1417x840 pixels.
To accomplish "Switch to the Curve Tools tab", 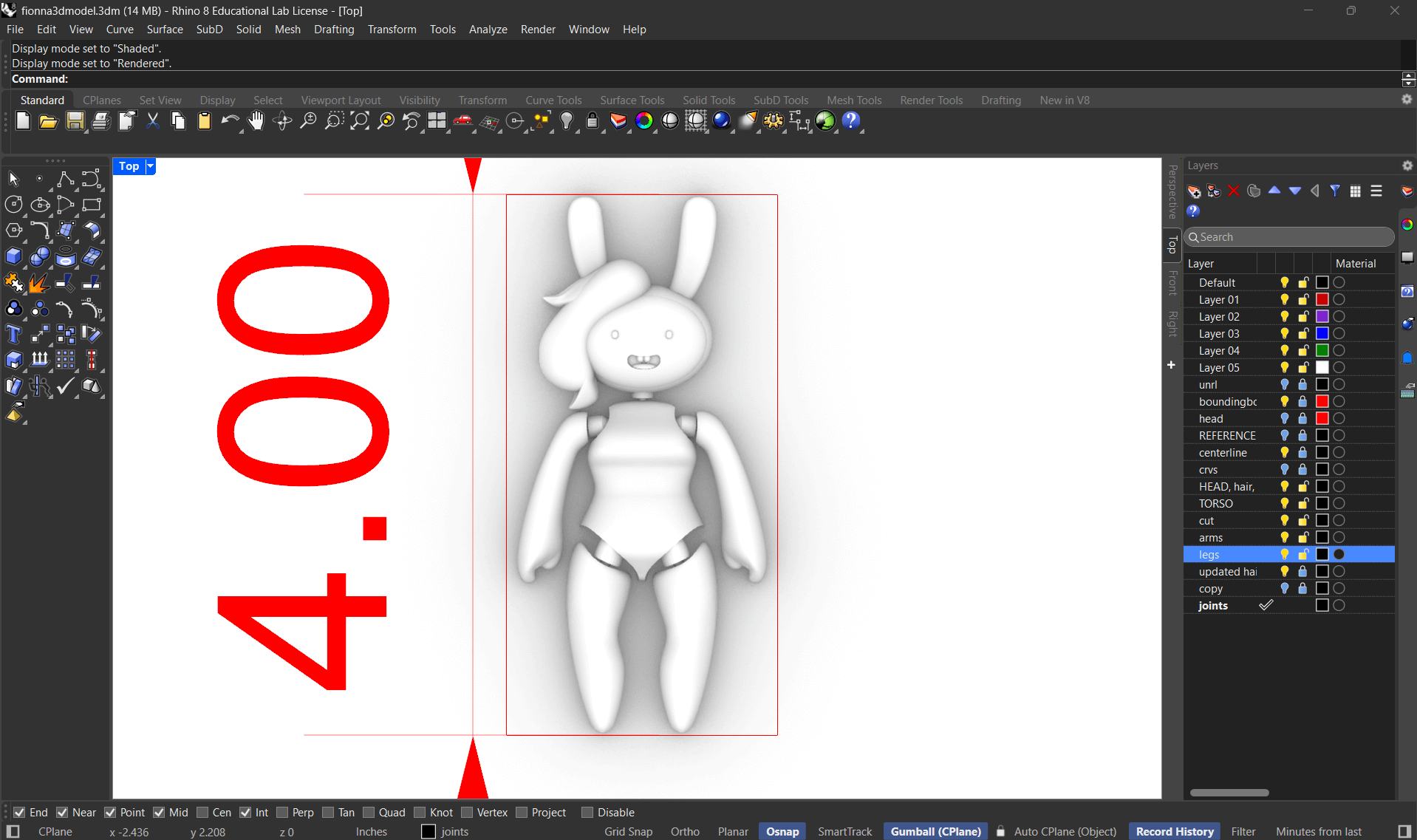I will pyautogui.click(x=553, y=100).
